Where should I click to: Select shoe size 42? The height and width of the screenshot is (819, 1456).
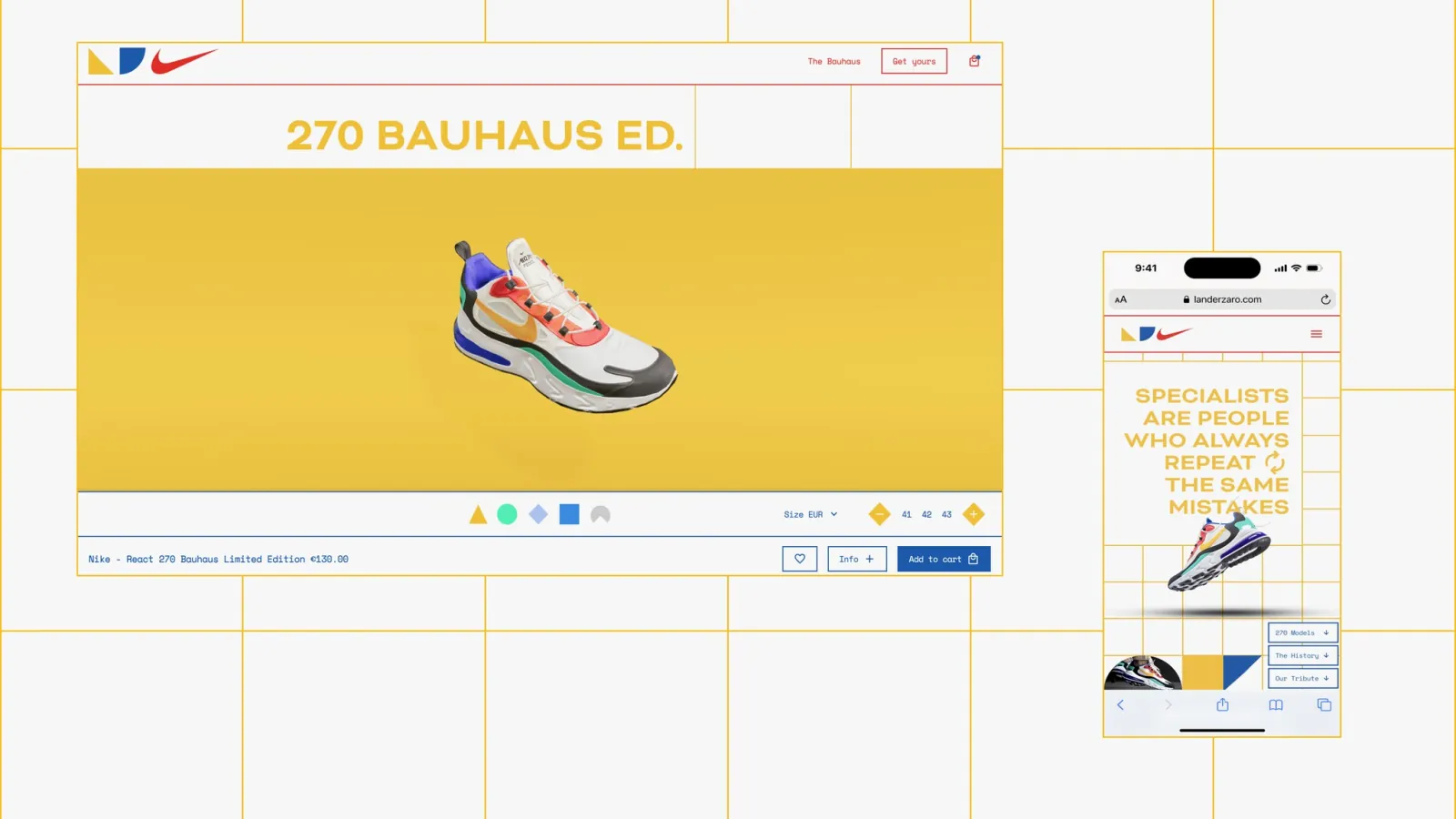point(926,514)
